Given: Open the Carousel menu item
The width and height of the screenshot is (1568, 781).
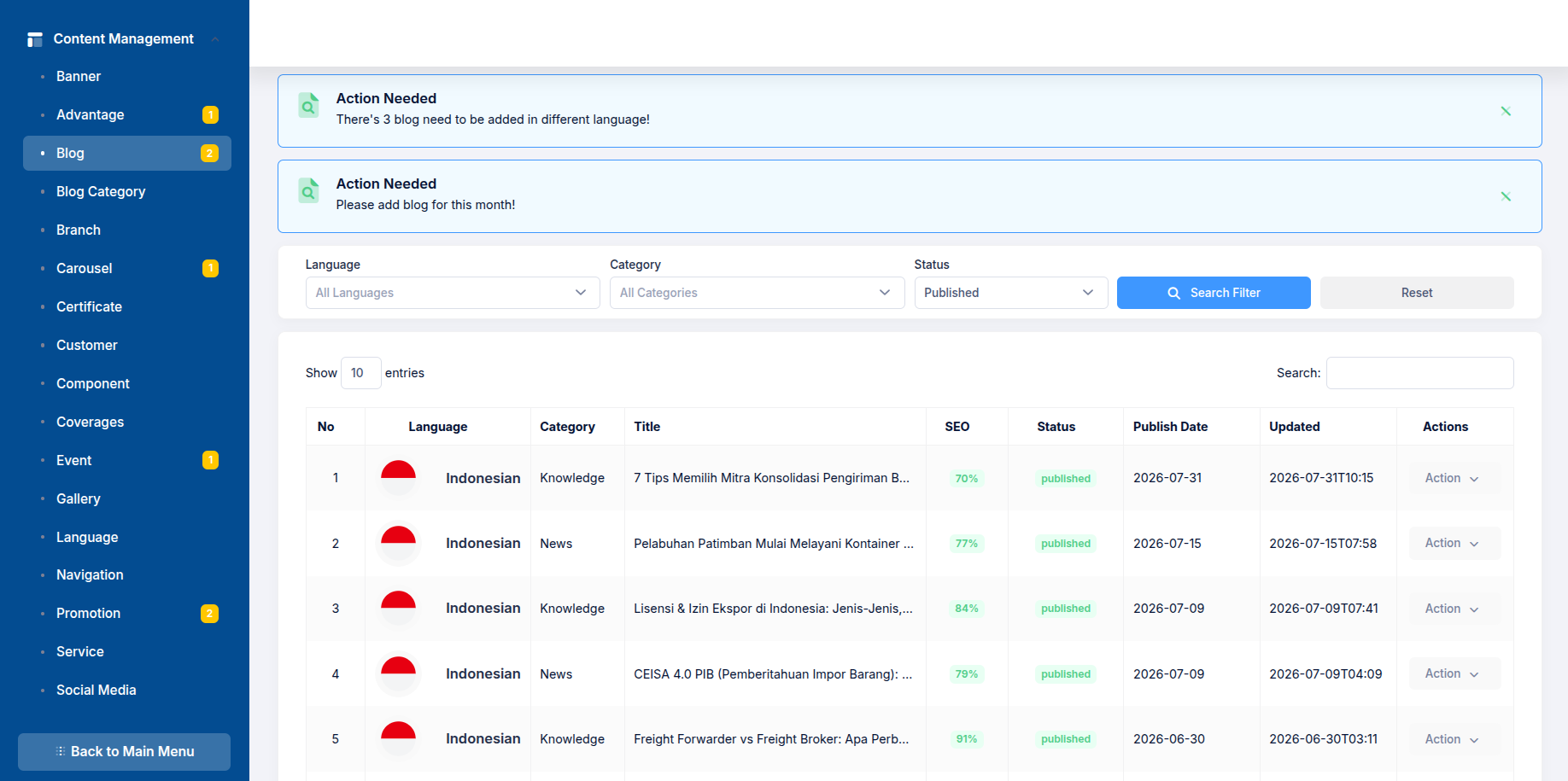Looking at the screenshot, I should (x=85, y=269).
